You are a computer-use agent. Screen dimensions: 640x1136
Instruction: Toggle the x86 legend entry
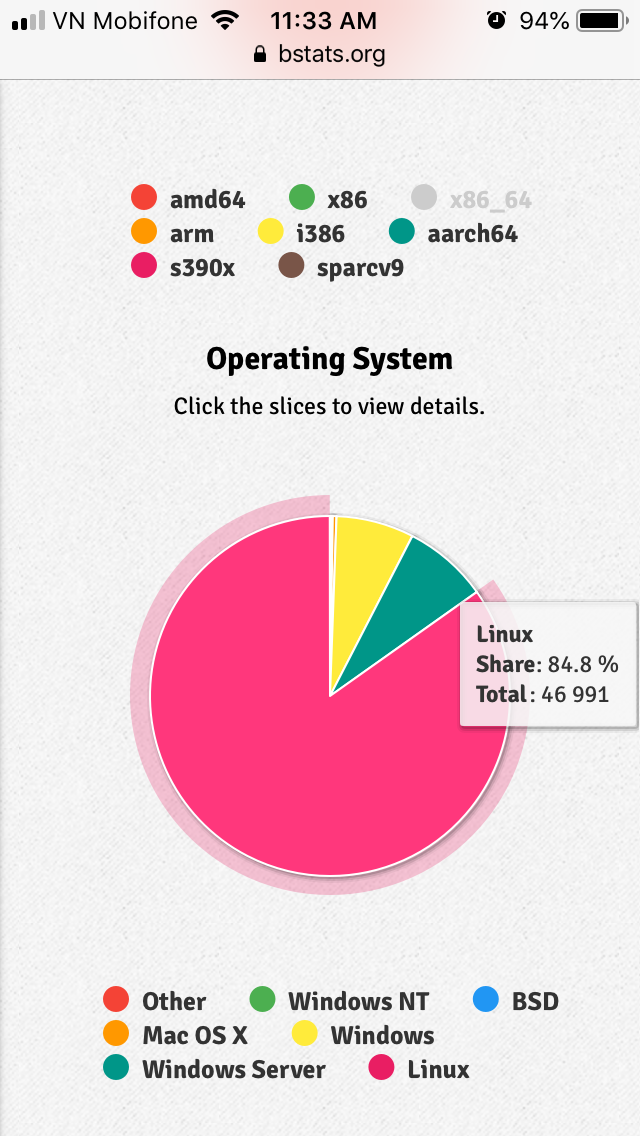coord(328,199)
